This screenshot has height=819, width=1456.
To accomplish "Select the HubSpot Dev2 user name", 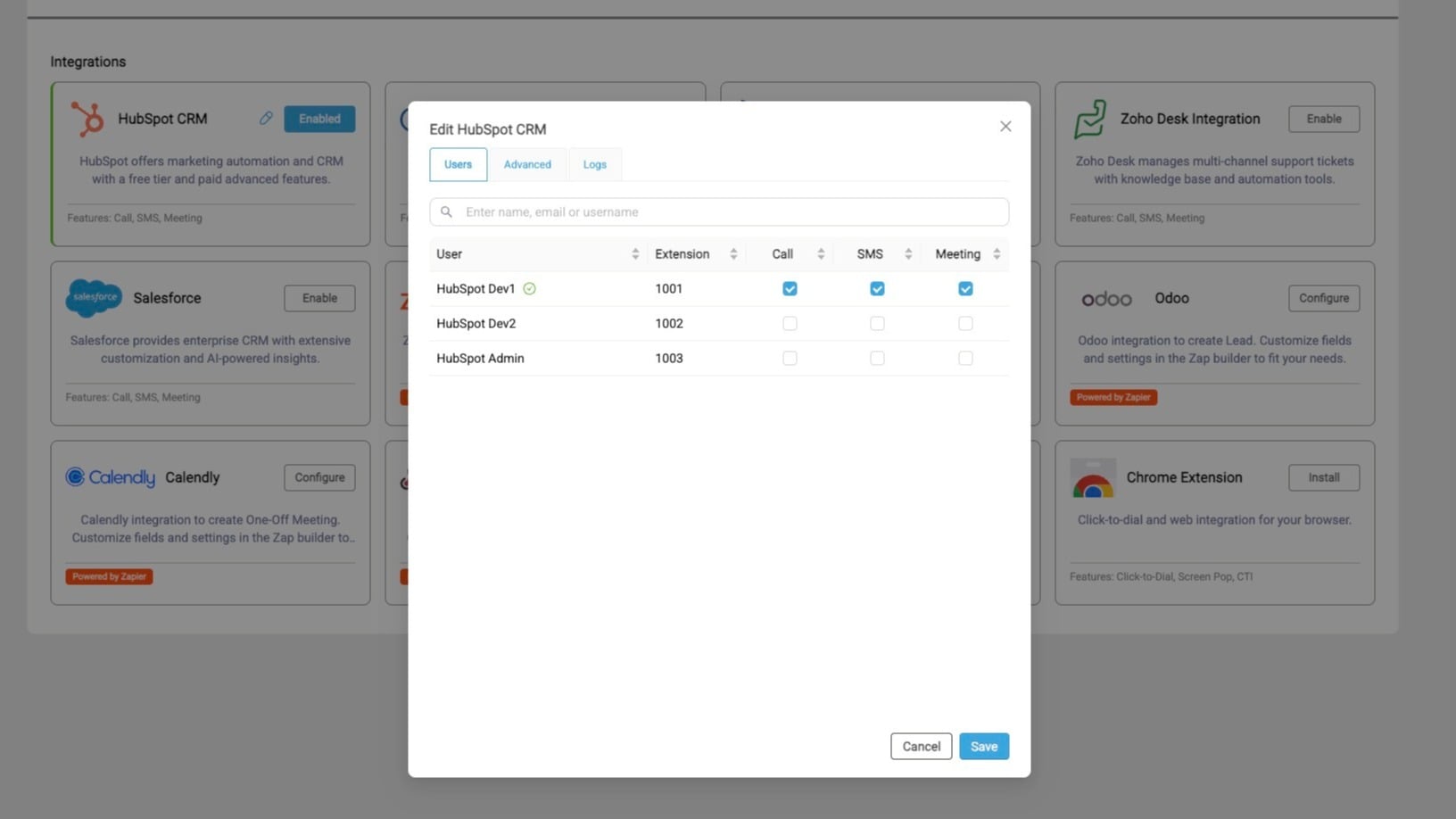I will (x=476, y=324).
